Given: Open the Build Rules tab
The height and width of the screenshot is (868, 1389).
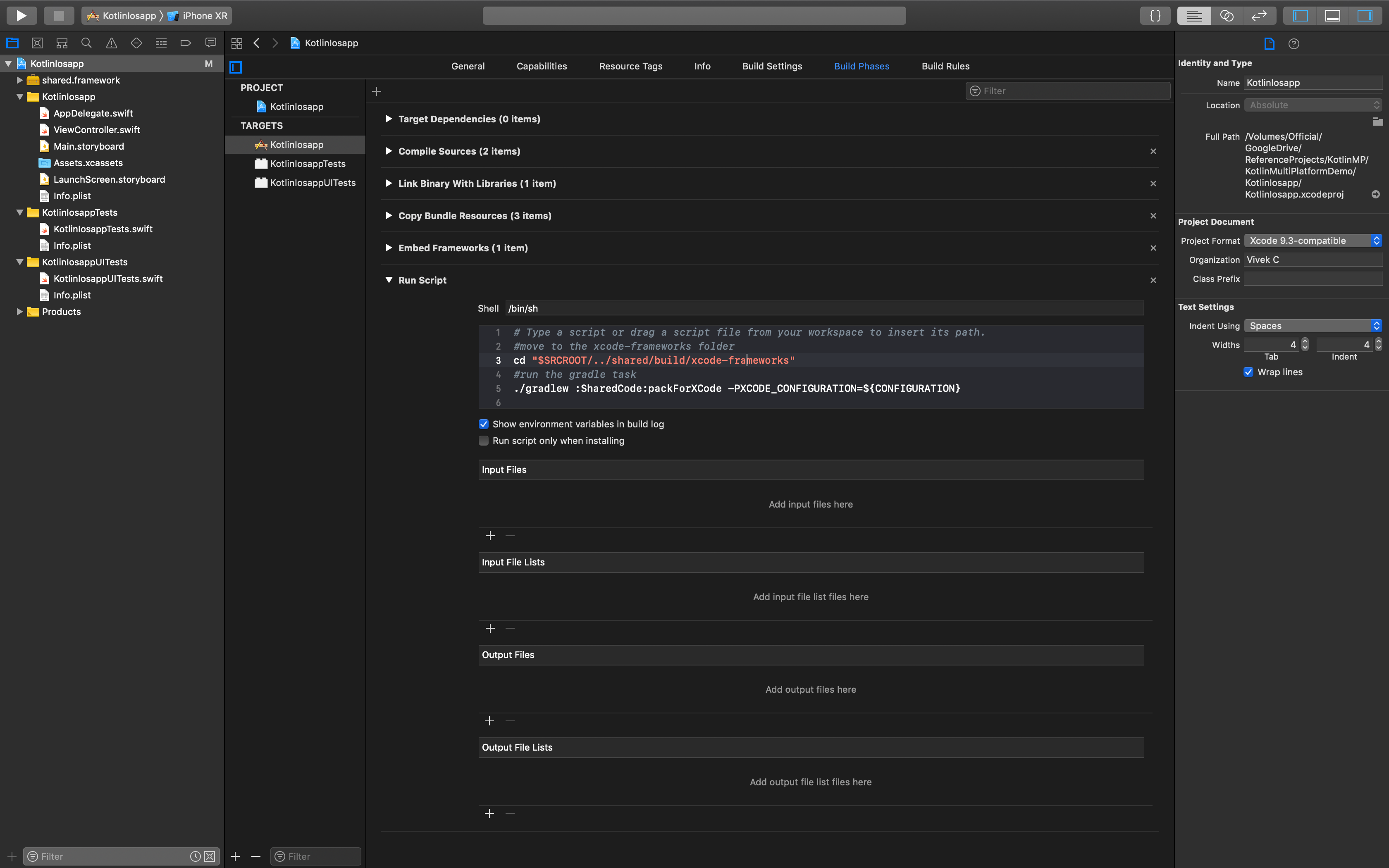Looking at the screenshot, I should [x=945, y=66].
